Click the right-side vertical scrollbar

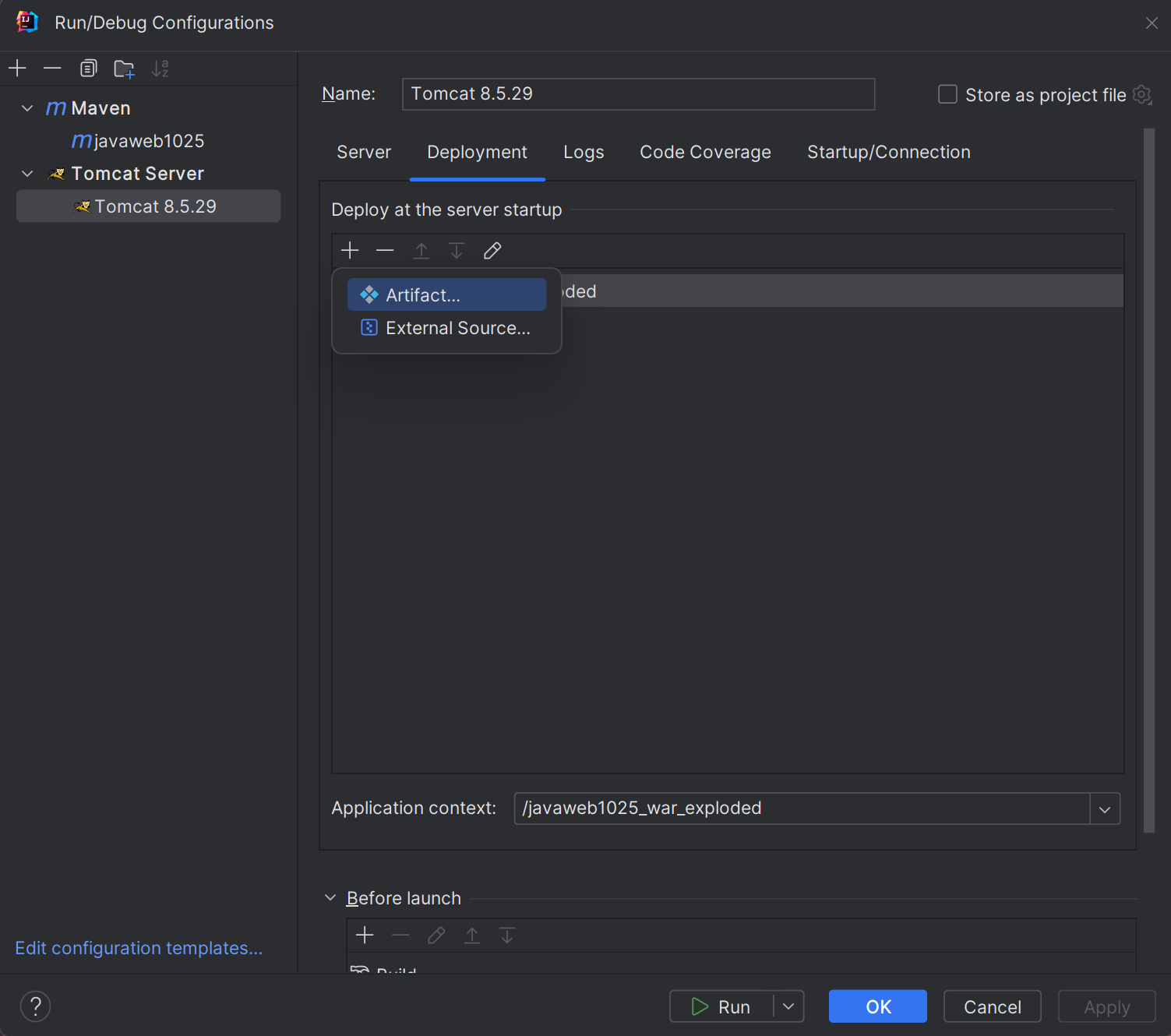pyautogui.click(x=1149, y=481)
